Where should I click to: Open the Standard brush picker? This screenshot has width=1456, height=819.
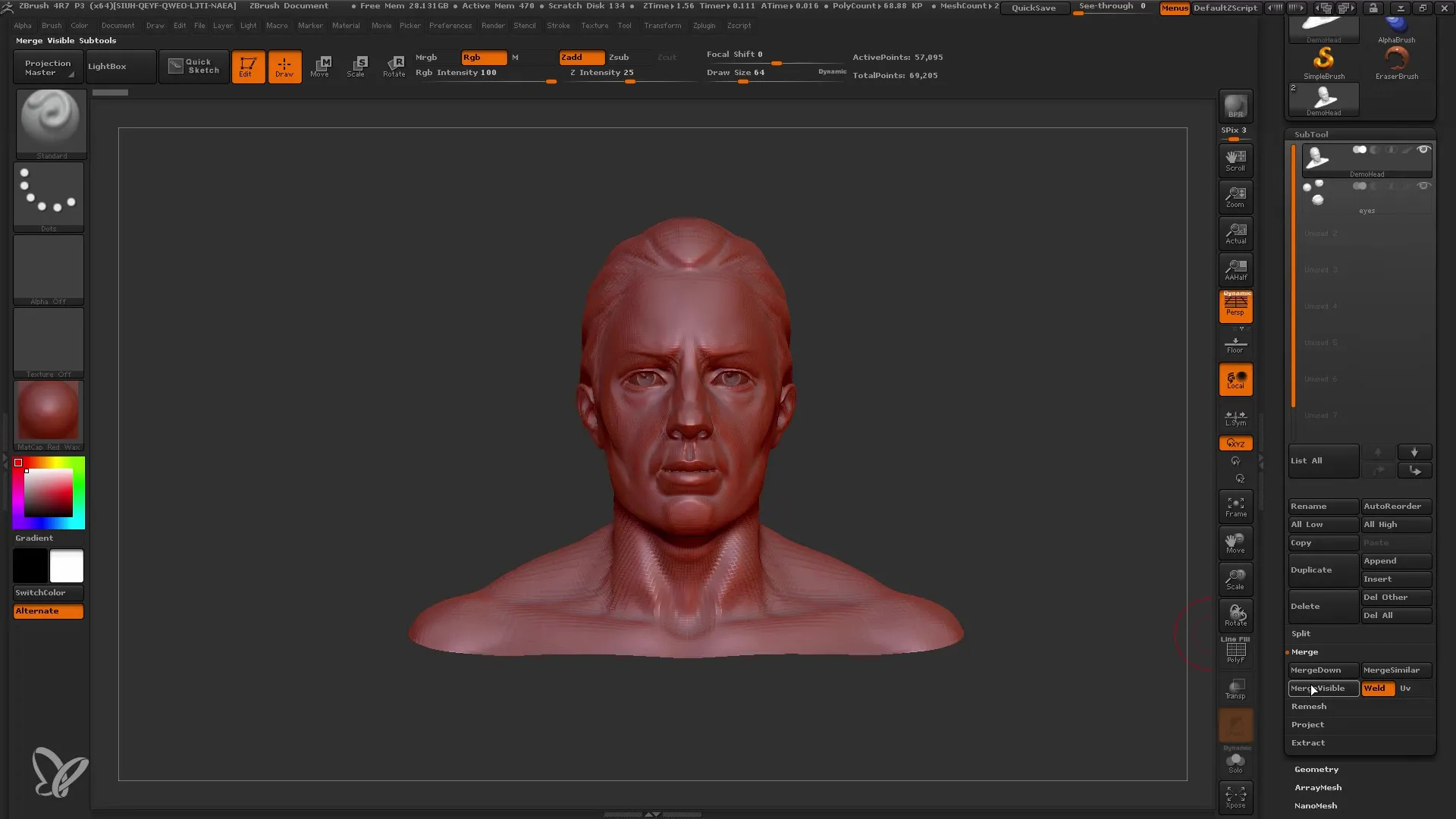click(x=51, y=124)
